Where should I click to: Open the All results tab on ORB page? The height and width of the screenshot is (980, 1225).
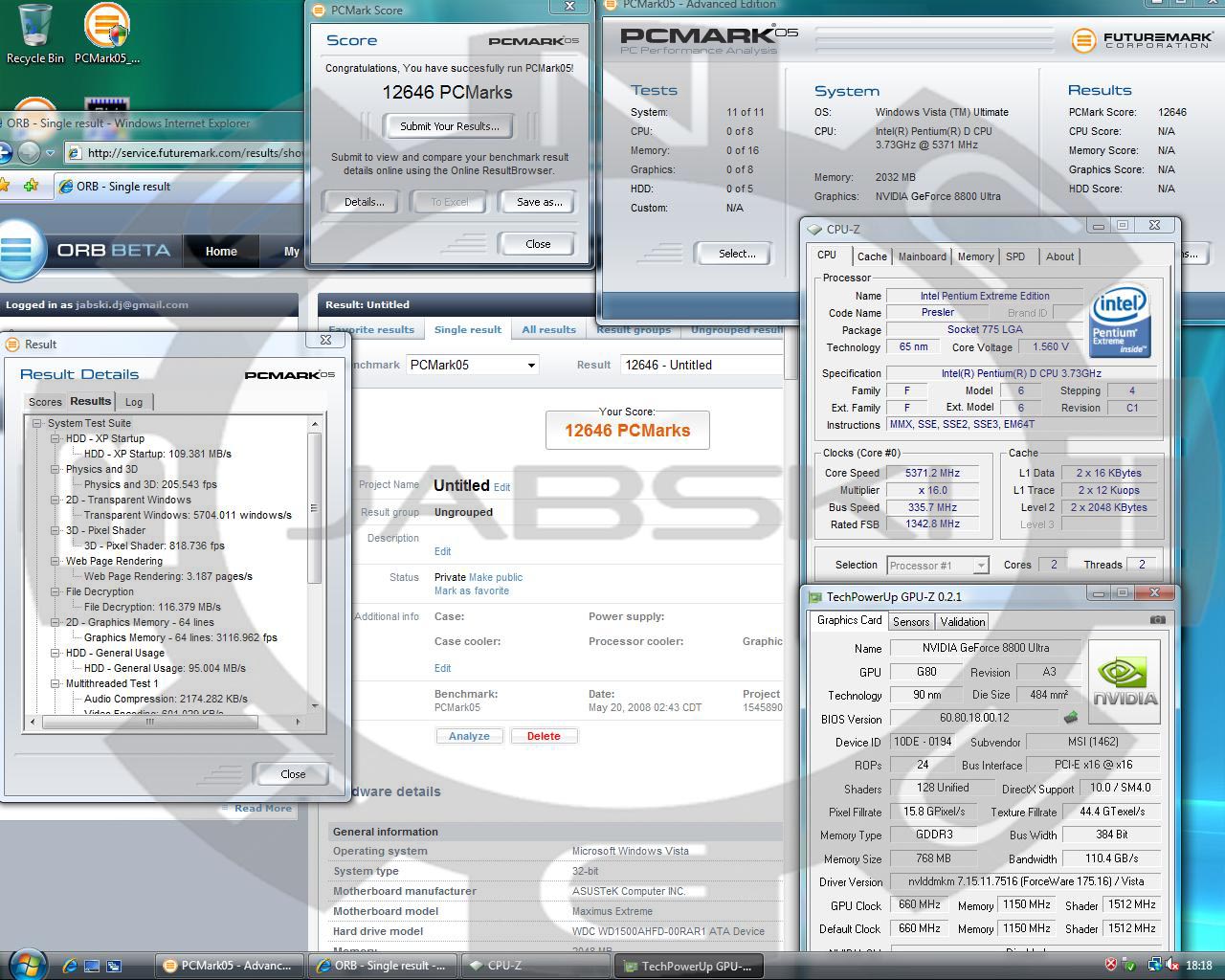coord(549,329)
